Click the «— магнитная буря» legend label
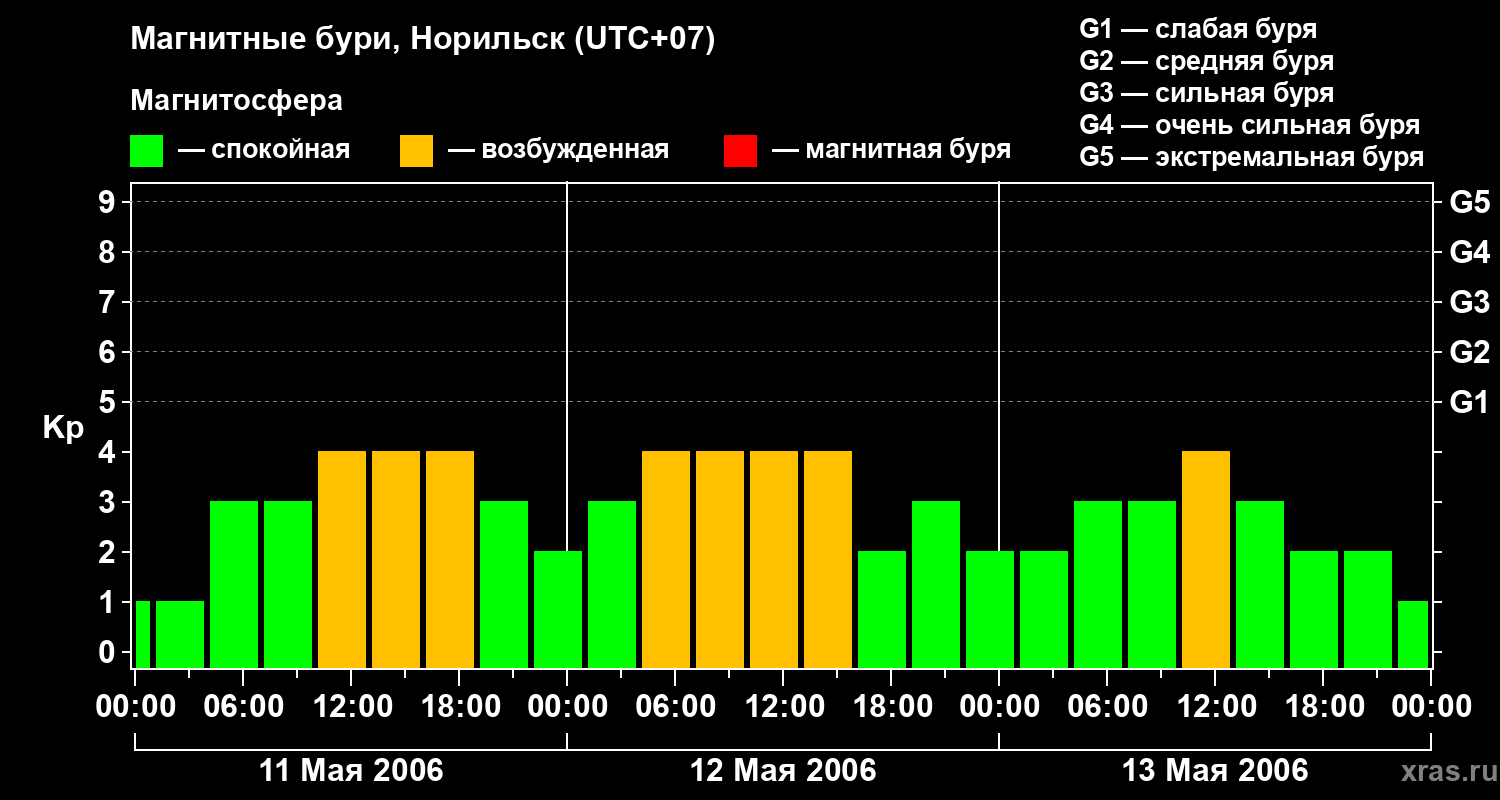The image size is (1500, 800). pyautogui.click(x=891, y=151)
